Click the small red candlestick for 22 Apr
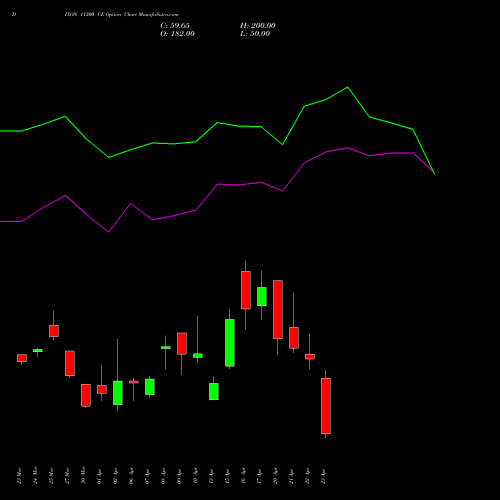500x500 pixels. tap(310, 357)
